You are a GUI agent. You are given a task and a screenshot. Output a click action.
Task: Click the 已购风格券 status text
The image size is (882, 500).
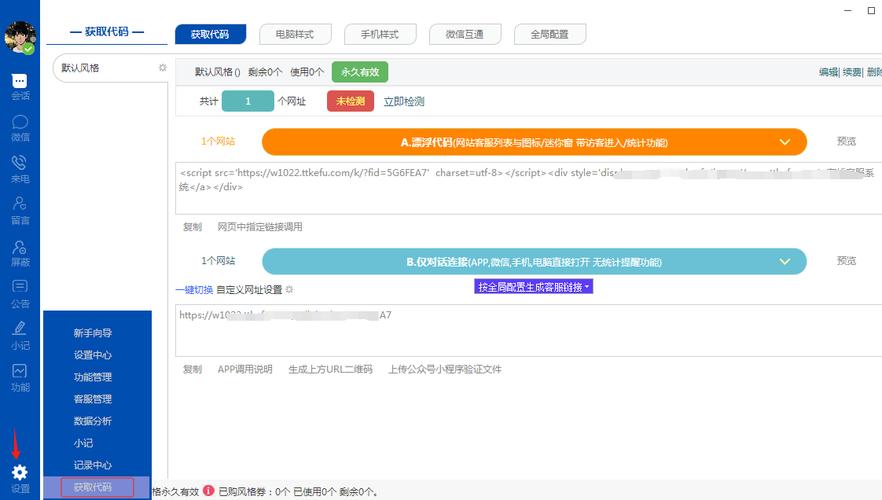point(298,492)
